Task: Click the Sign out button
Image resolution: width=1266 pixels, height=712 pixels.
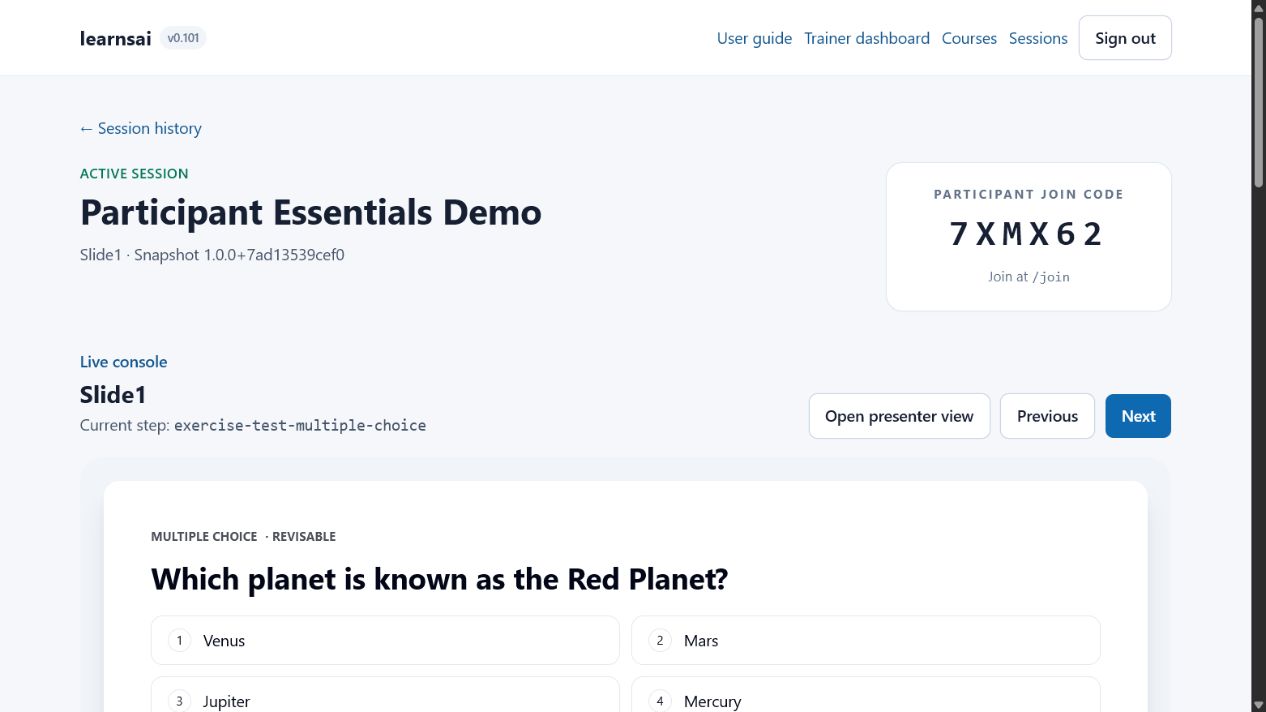Action: coord(1125,38)
